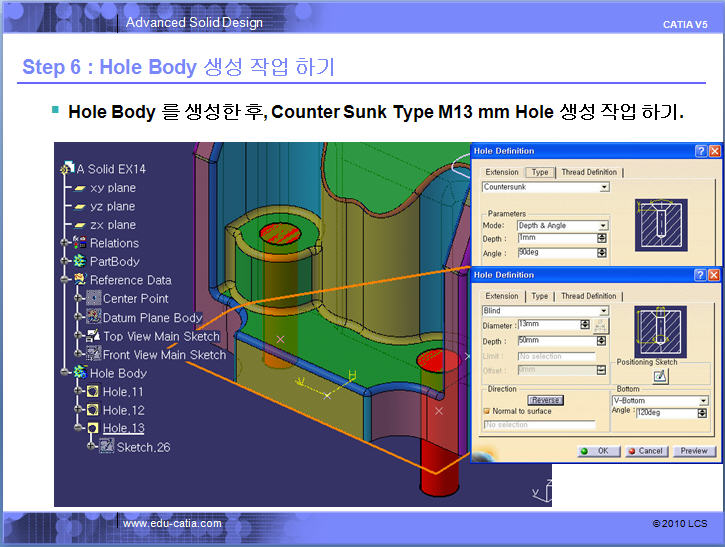This screenshot has width=725, height=547.
Task: Click the Diameter stepper arrows
Action: [585, 325]
